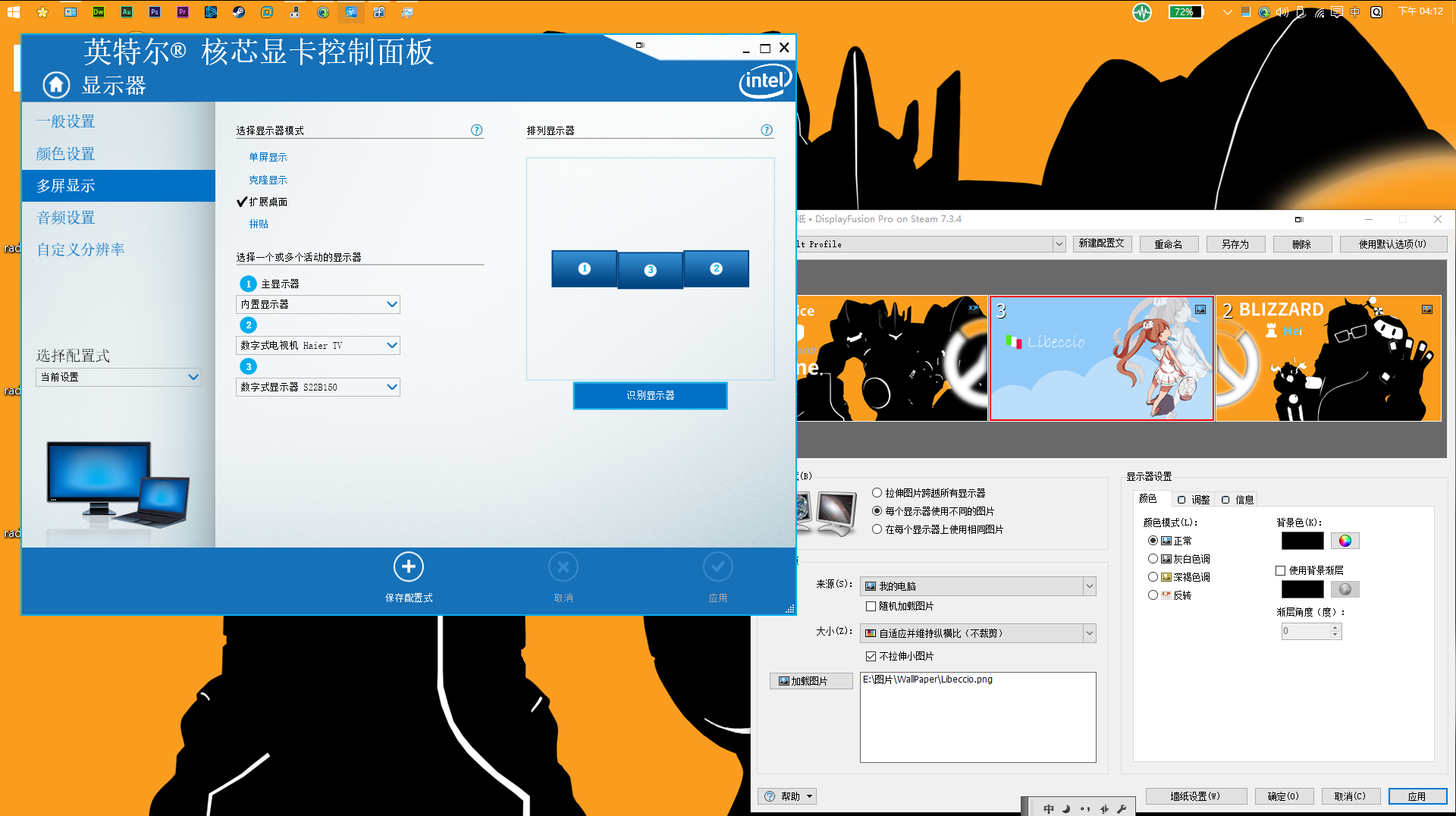
Task: Show hidden tray icons chevron
Action: coord(1227,11)
